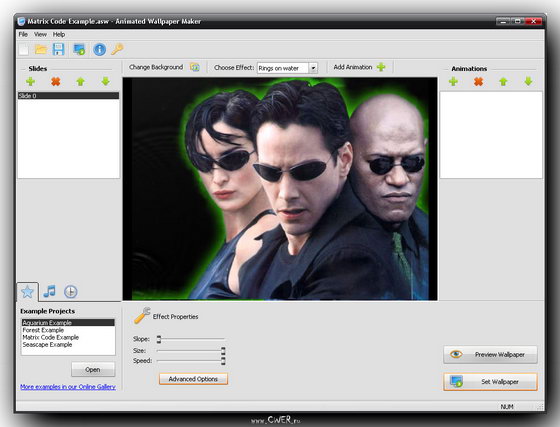This screenshot has width=560, height=427.
Task: Click the empty Animations list box
Action: pos(491,135)
